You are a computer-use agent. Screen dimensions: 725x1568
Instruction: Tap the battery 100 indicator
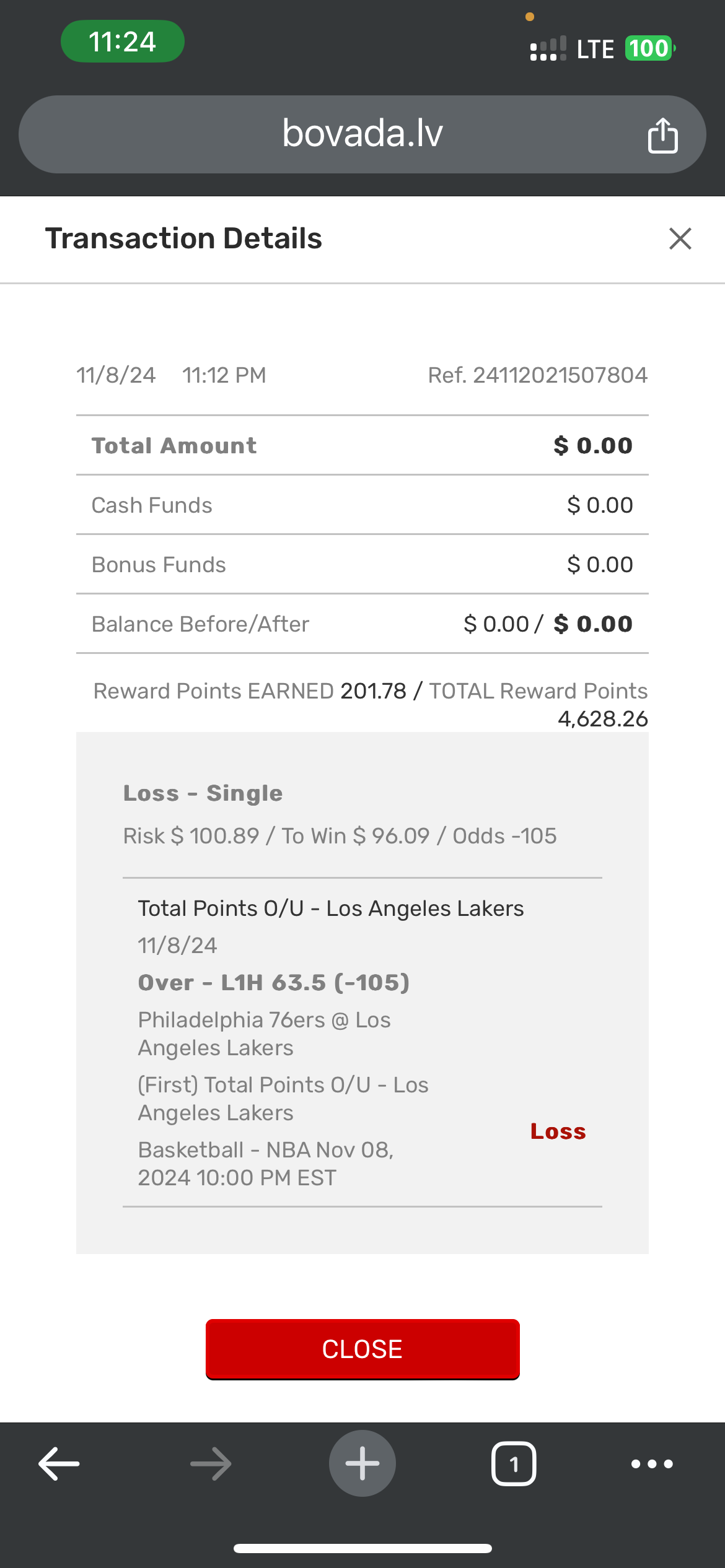tap(649, 48)
